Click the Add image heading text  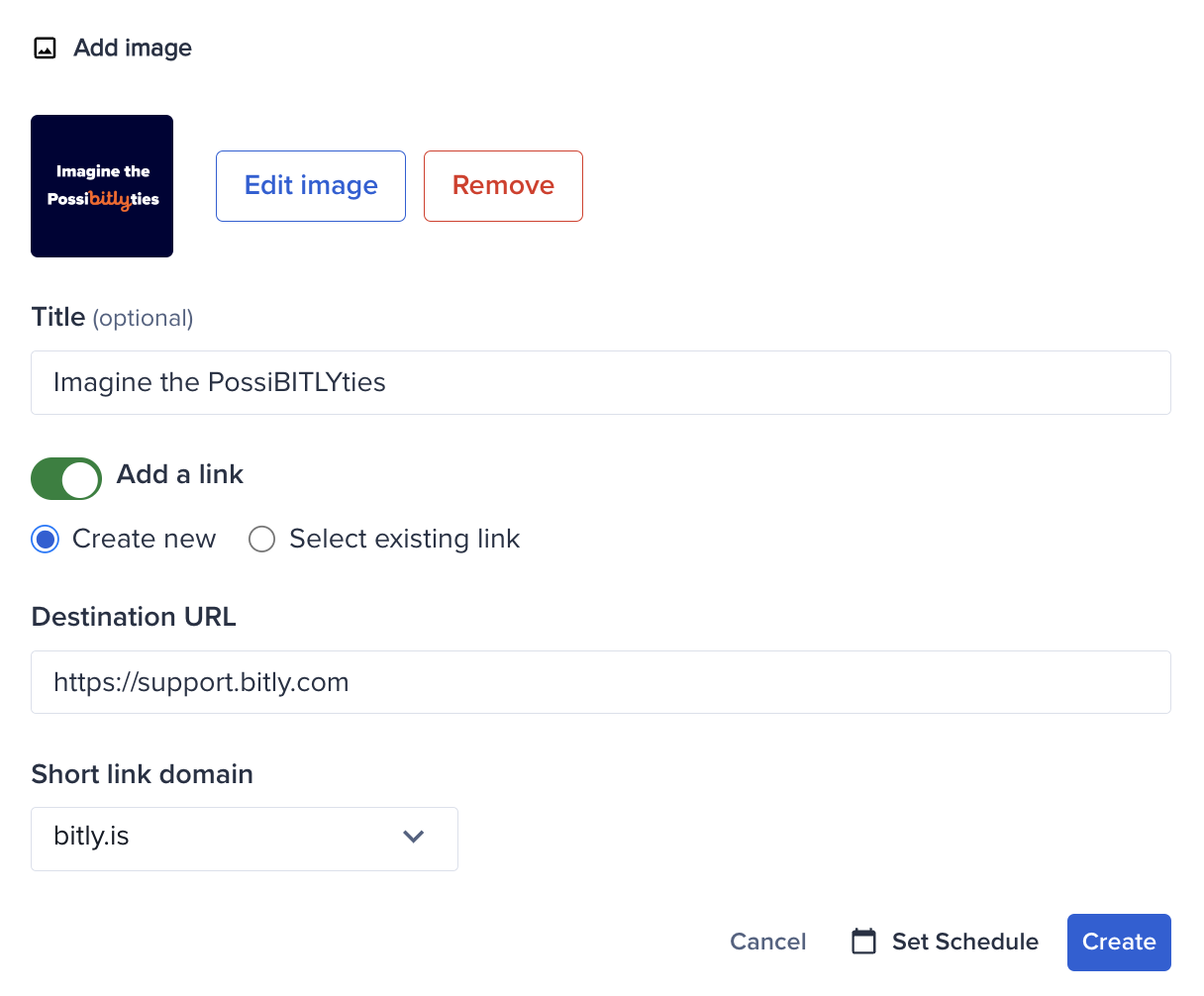(x=133, y=48)
